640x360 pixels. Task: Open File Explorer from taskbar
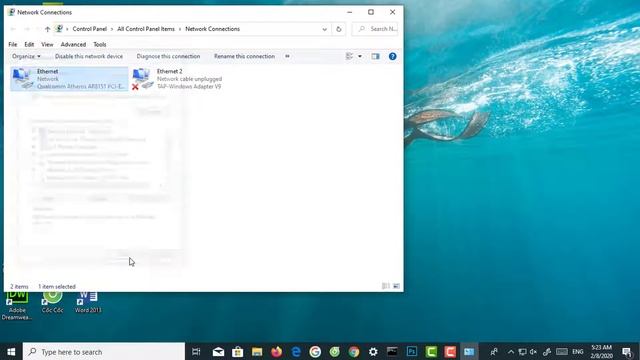[257, 352]
